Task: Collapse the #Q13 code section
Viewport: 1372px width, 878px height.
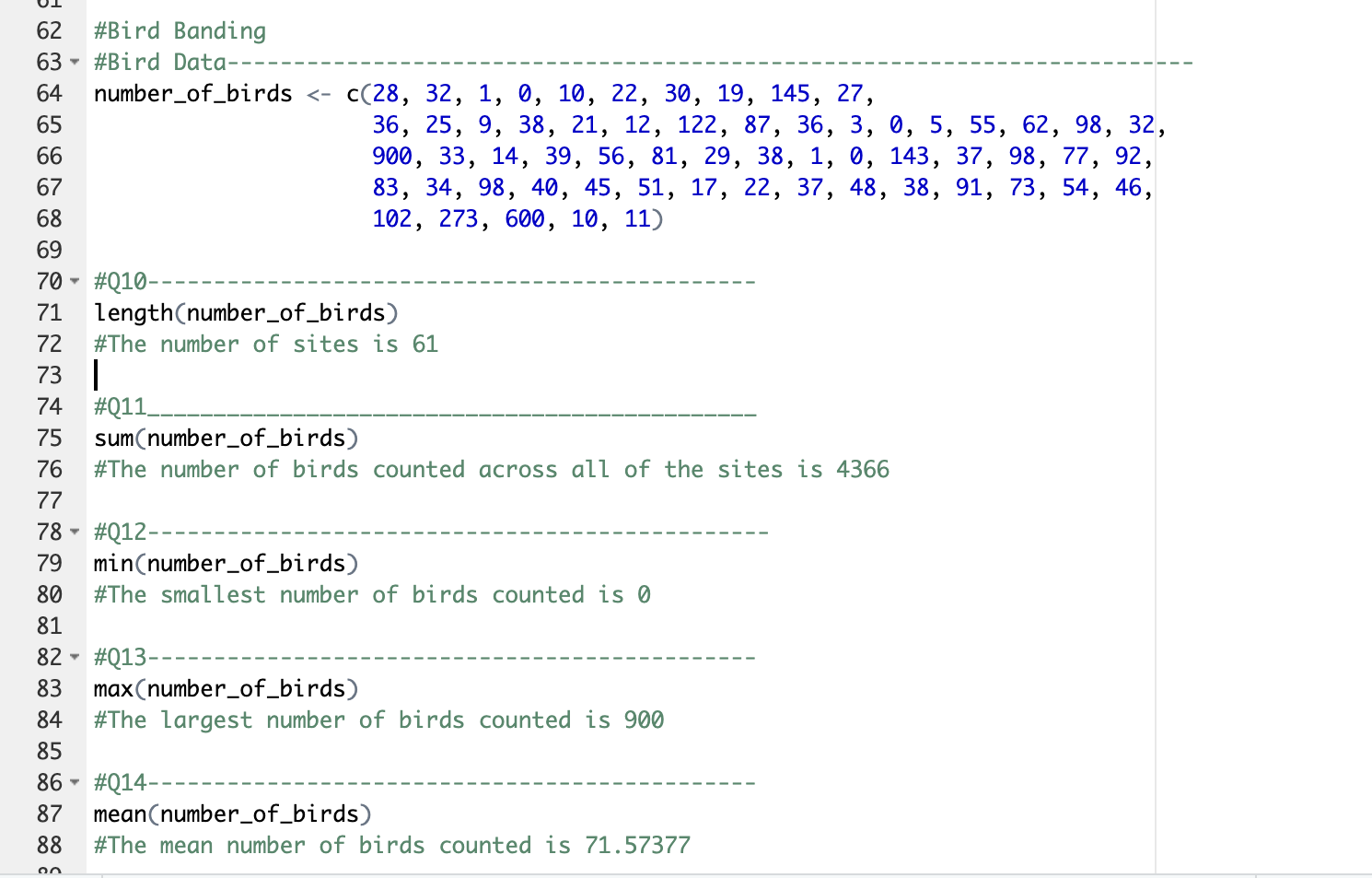Action: 73,657
